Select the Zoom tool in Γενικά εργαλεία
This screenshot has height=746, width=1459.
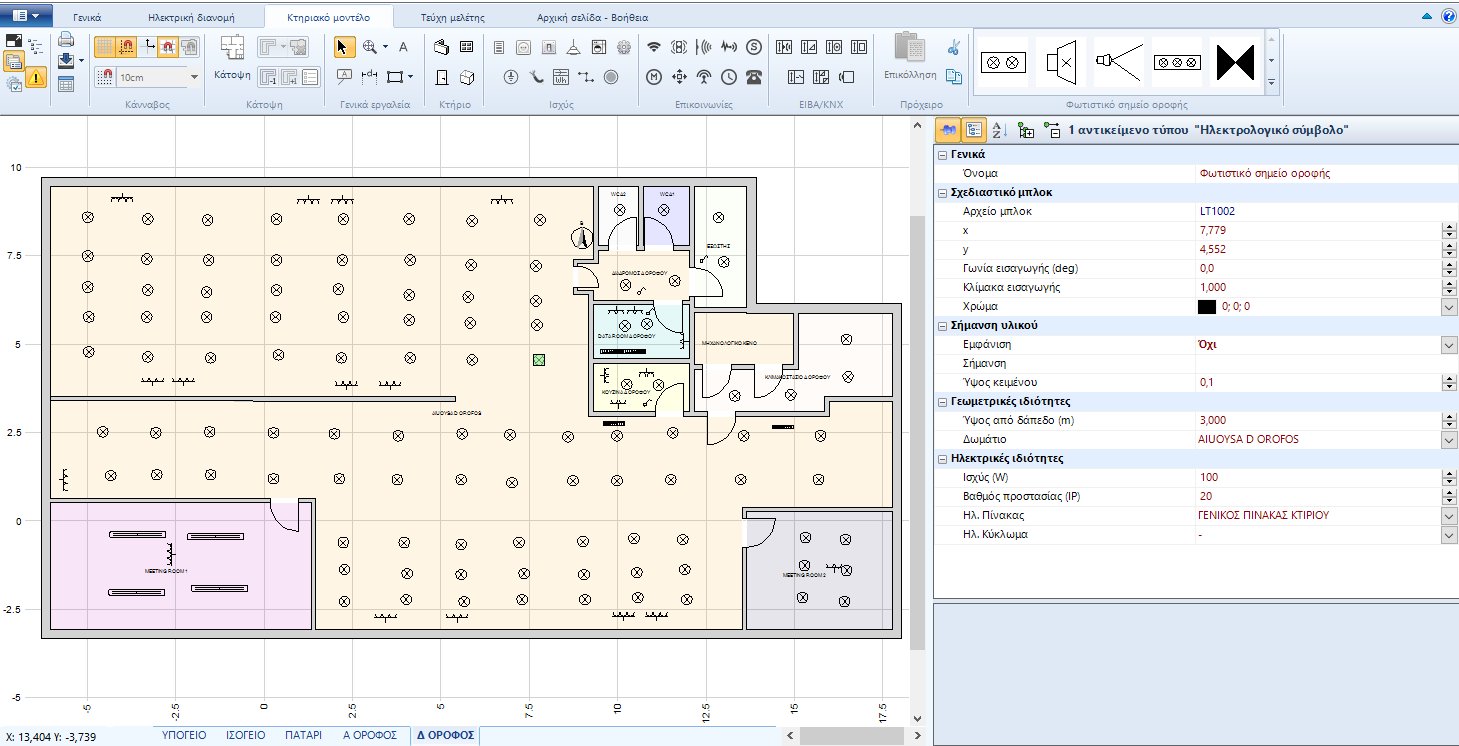point(367,47)
